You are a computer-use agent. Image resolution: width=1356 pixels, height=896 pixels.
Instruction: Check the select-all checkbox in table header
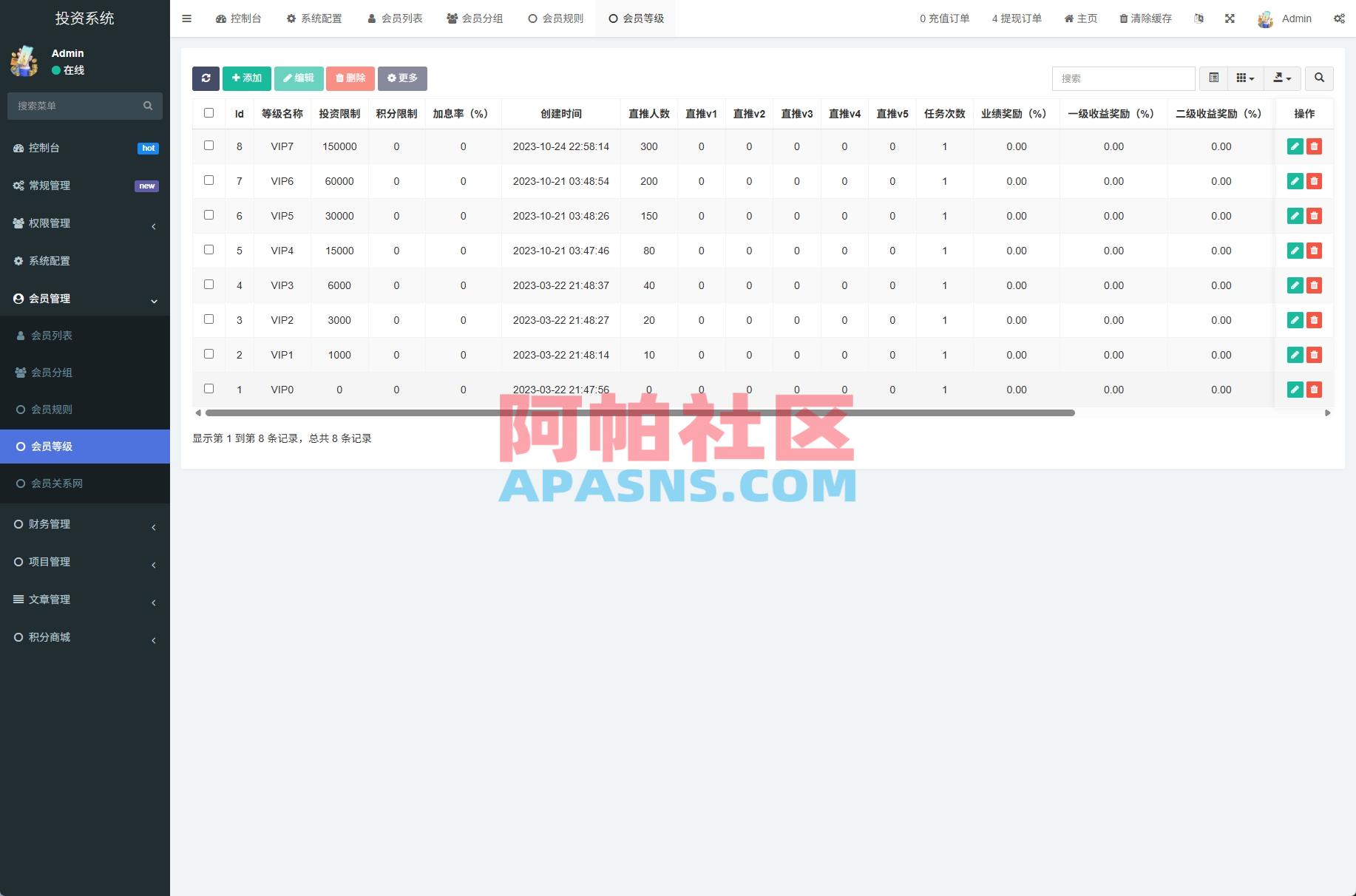point(209,111)
